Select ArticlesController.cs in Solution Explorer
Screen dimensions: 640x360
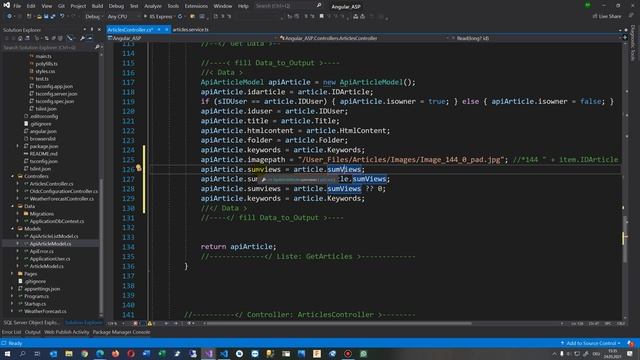coord(51,184)
